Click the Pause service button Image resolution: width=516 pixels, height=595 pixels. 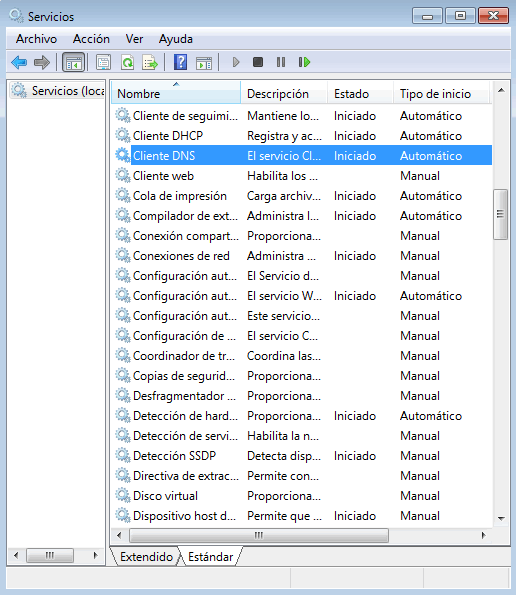281,62
